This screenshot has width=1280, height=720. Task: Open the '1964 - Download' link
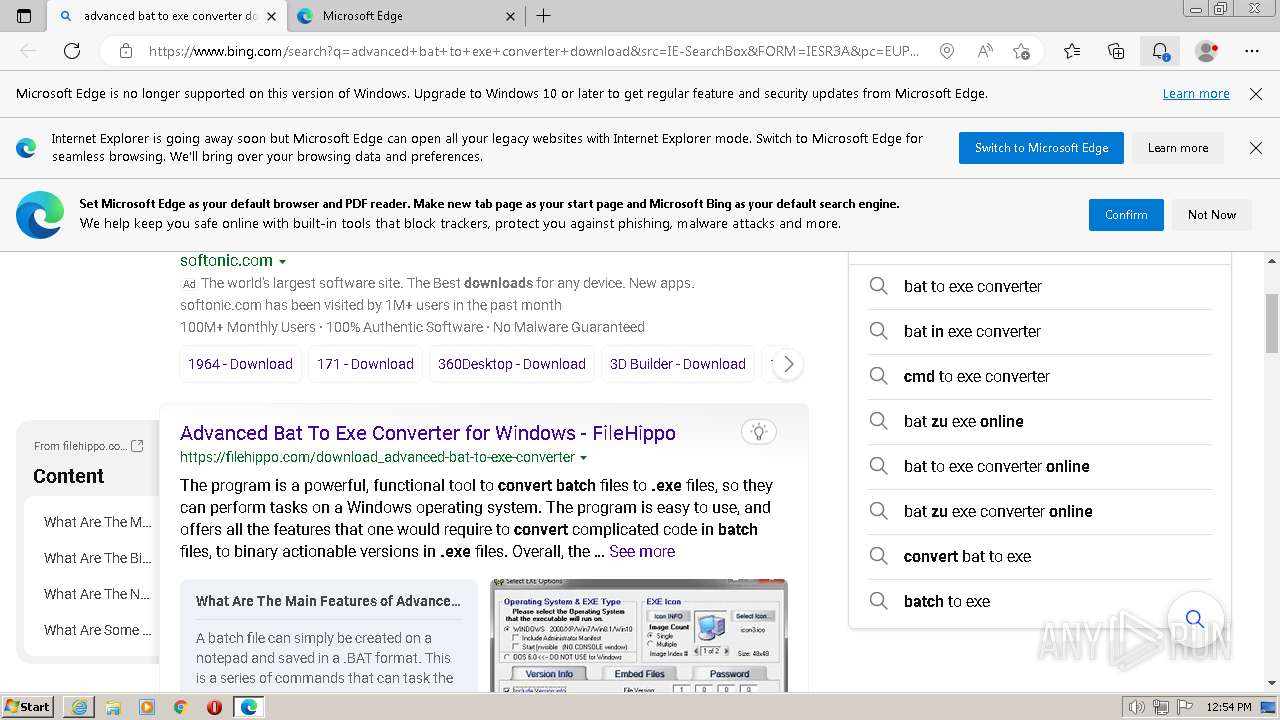tap(240, 364)
